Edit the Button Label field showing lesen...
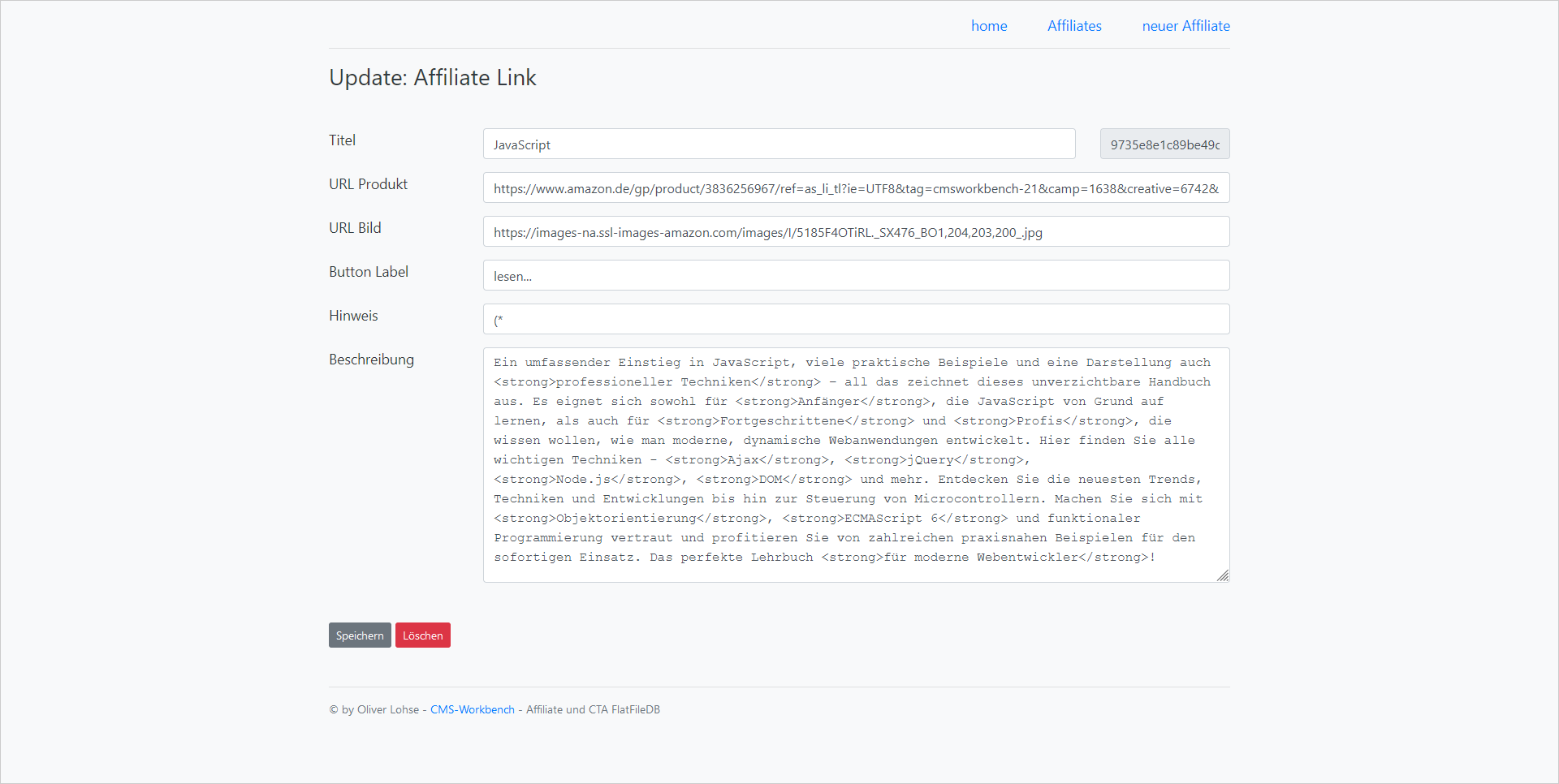 [x=855, y=276]
